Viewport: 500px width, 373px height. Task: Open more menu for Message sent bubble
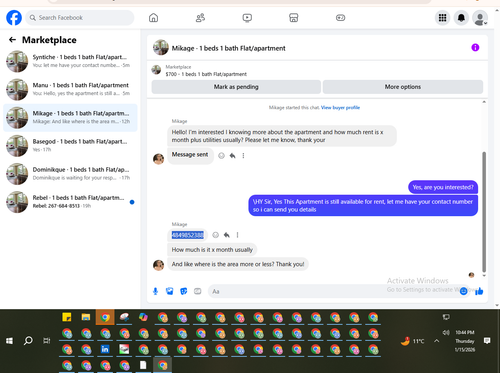click(243, 156)
